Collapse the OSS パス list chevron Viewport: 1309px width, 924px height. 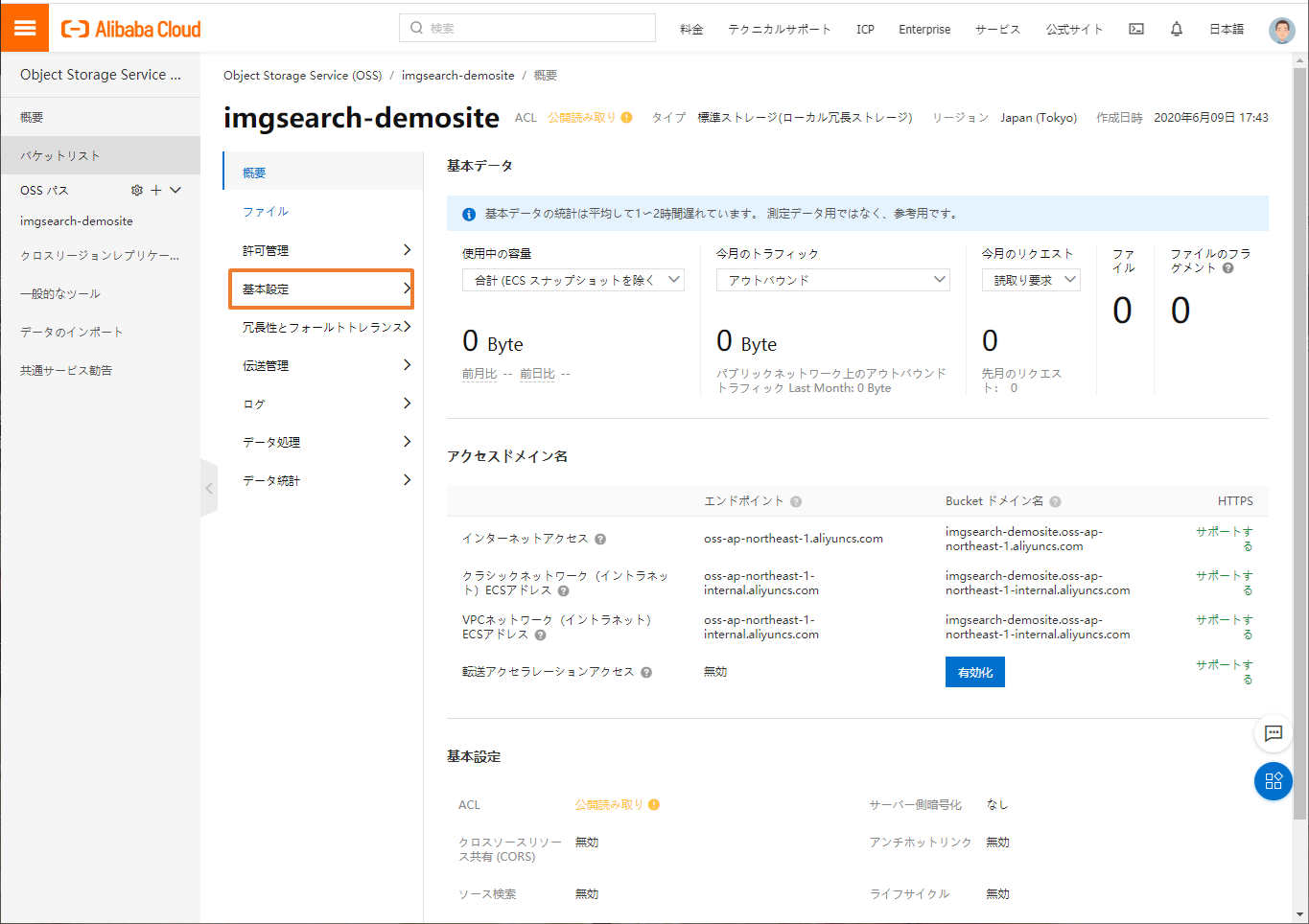pos(175,190)
